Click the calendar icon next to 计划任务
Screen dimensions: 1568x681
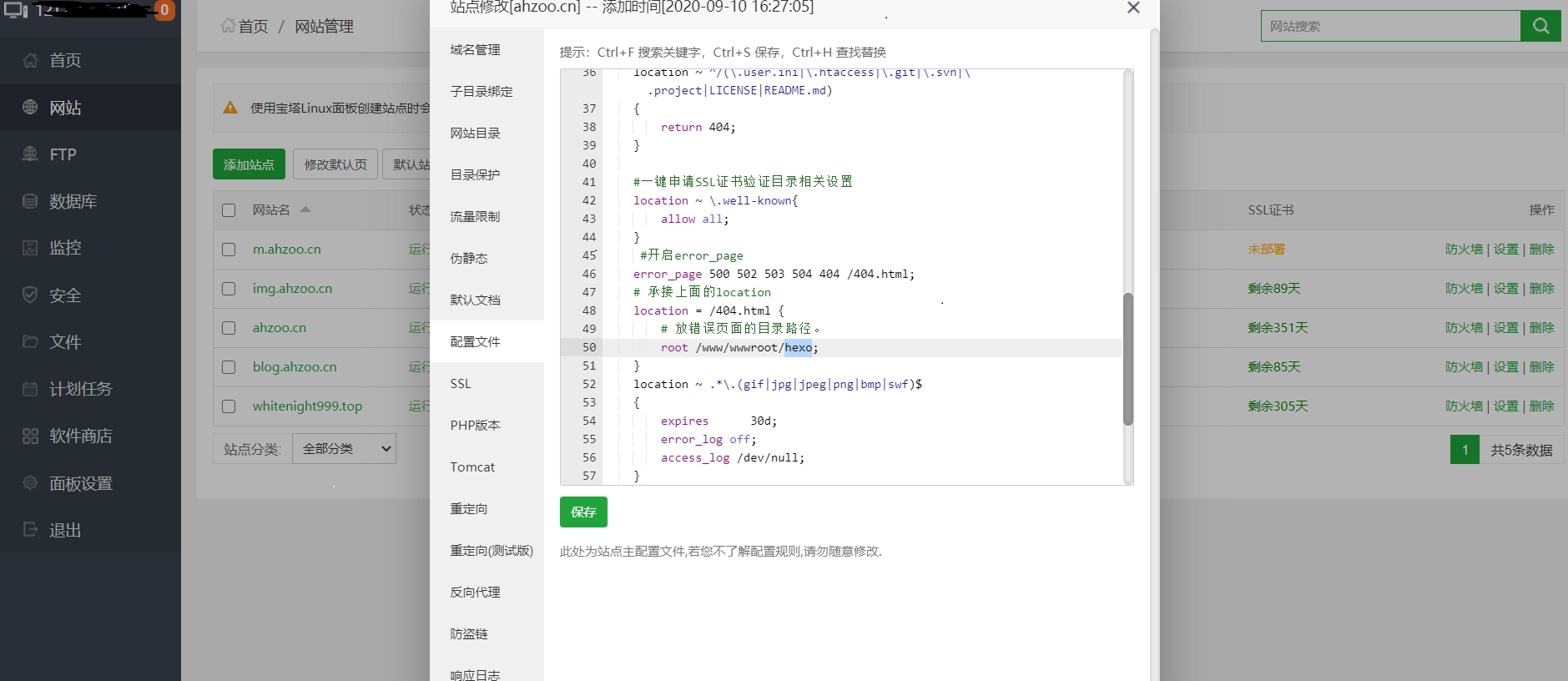tap(30, 388)
